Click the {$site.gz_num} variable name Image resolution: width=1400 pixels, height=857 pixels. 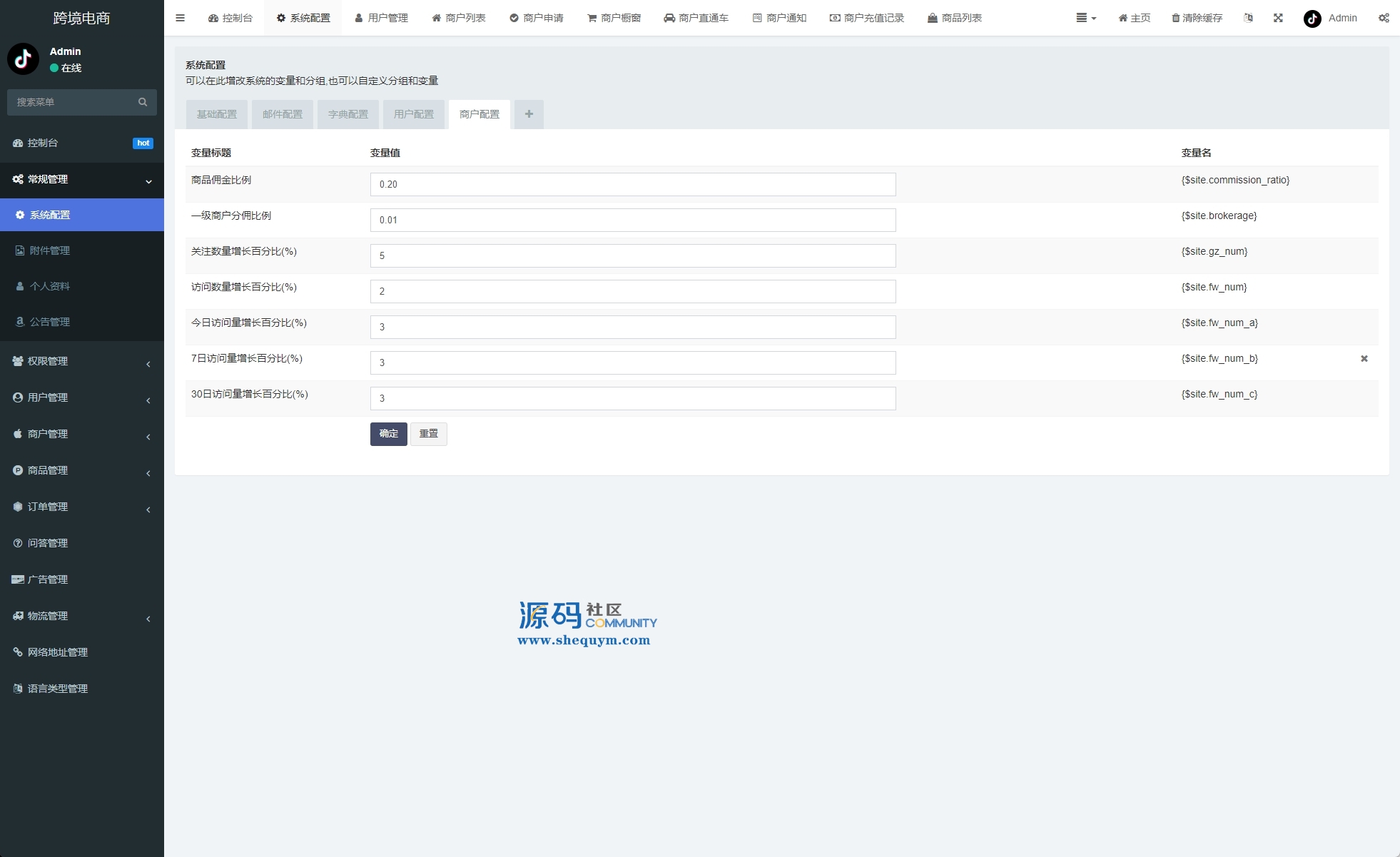1214,251
